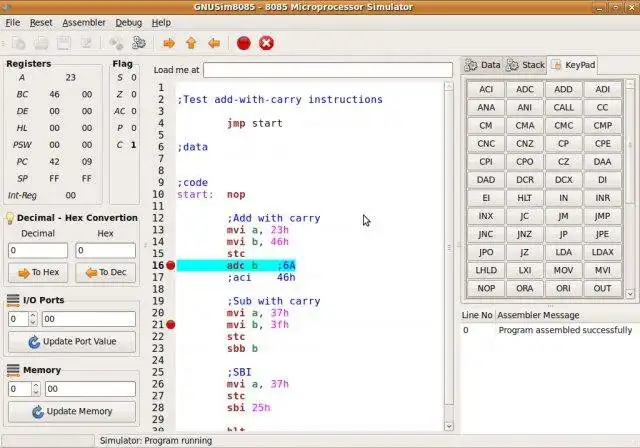Increase the I/O port address spinner
The image size is (640, 448).
click(x=33, y=315)
